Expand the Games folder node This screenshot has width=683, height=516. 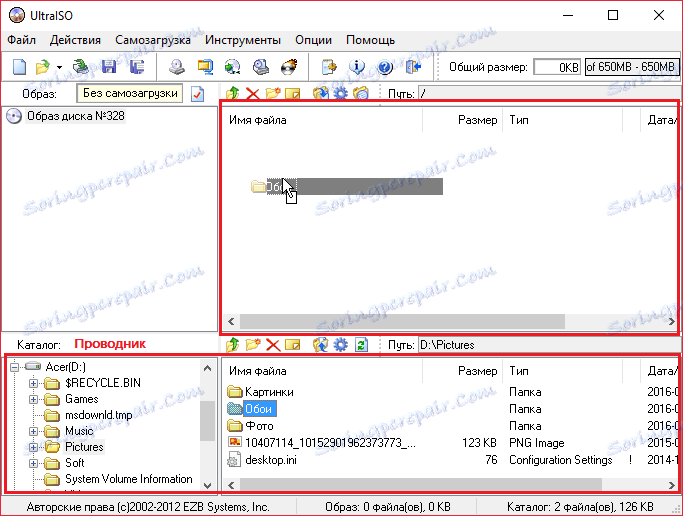point(34,399)
